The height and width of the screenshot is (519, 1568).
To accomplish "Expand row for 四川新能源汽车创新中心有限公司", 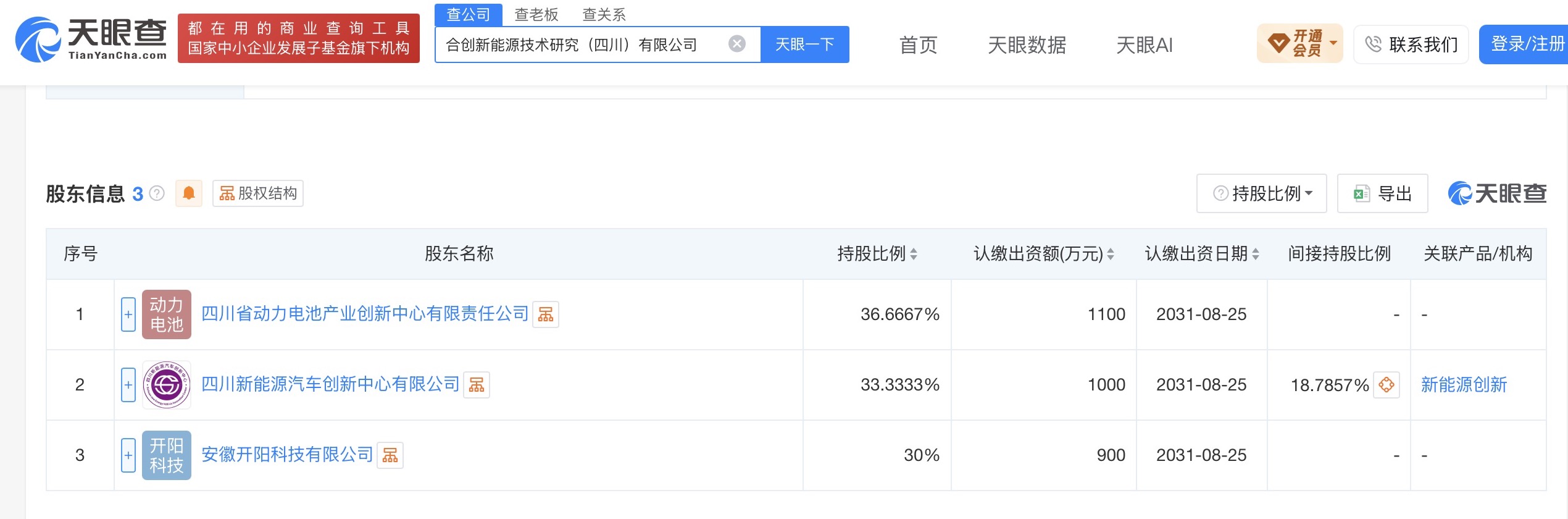I will [x=128, y=385].
